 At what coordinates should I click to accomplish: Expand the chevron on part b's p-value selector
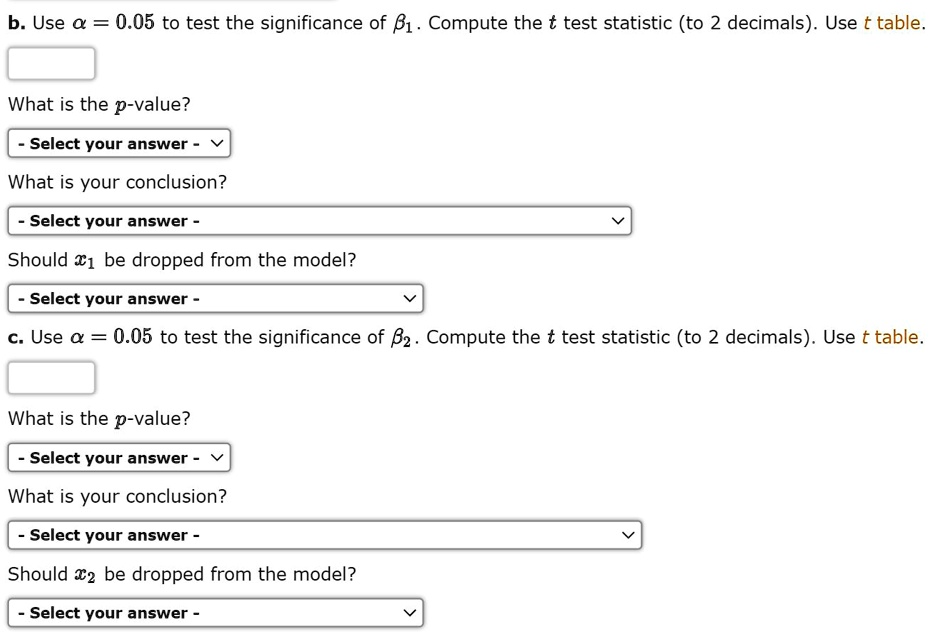(218, 143)
